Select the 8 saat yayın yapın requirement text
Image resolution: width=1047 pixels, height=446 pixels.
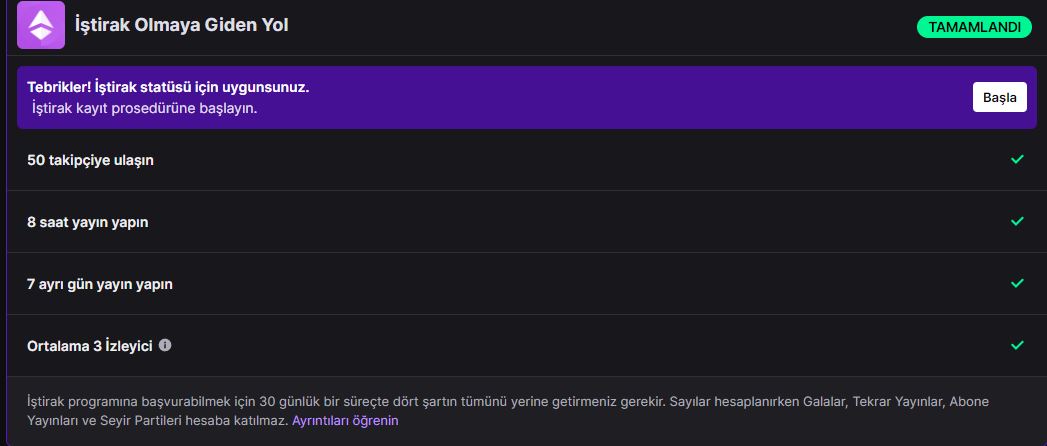(88, 222)
